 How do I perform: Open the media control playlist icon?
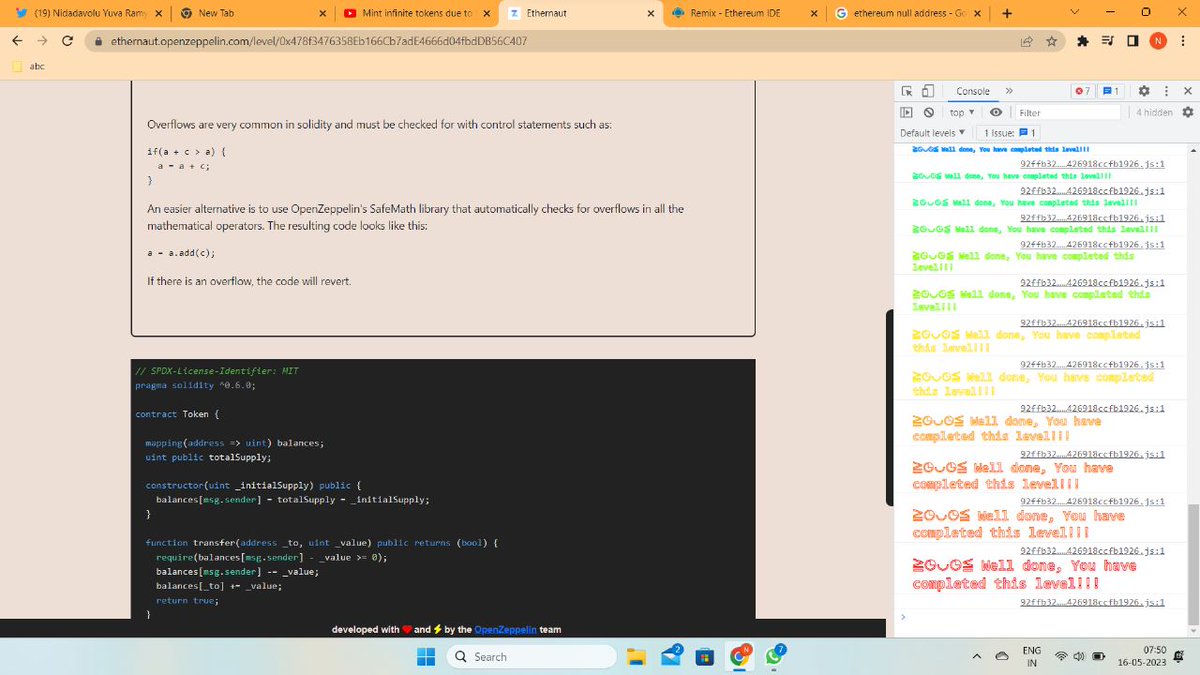coord(1108,41)
